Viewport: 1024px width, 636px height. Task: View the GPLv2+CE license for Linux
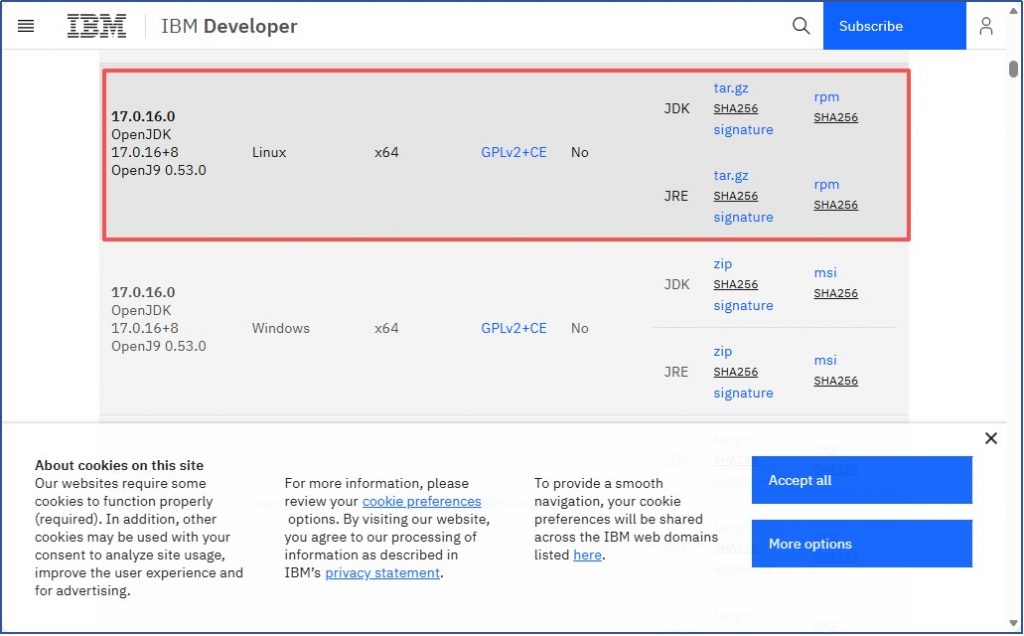click(x=514, y=152)
